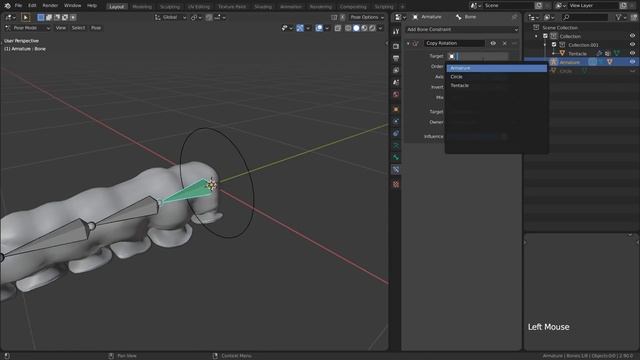Hide the Tentacle object in outliner
The image size is (640, 360).
click(x=632, y=53)
